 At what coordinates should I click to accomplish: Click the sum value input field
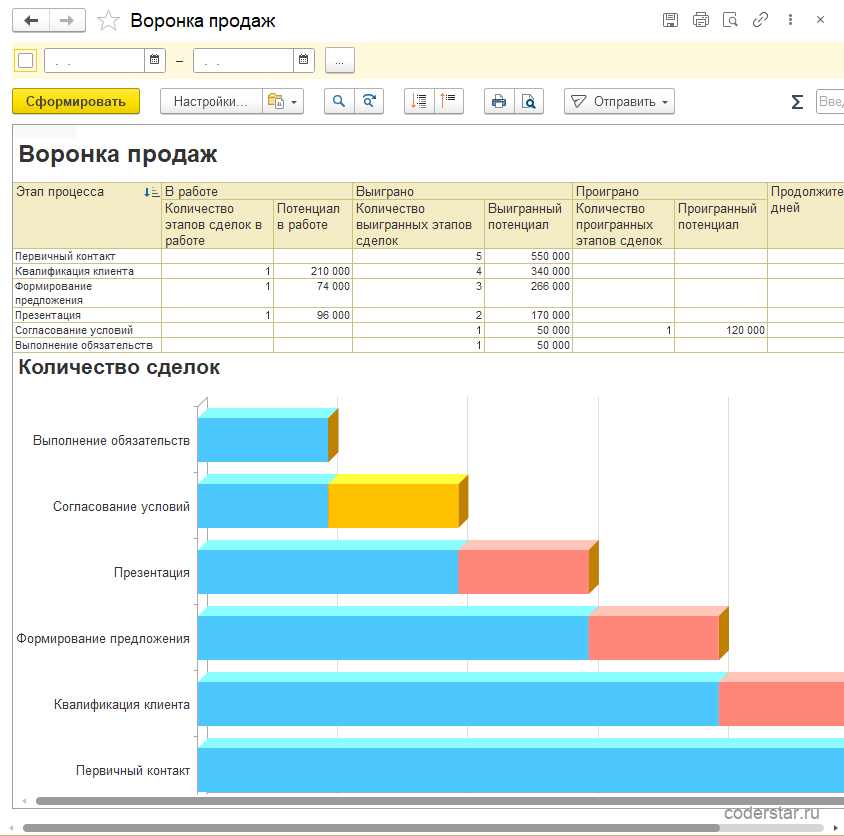pyautogui.click(x=831, y=101)
